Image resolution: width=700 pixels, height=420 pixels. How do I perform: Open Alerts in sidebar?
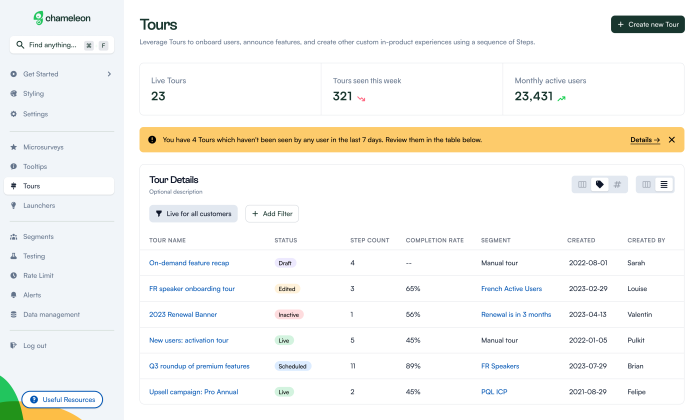[32, 295]
